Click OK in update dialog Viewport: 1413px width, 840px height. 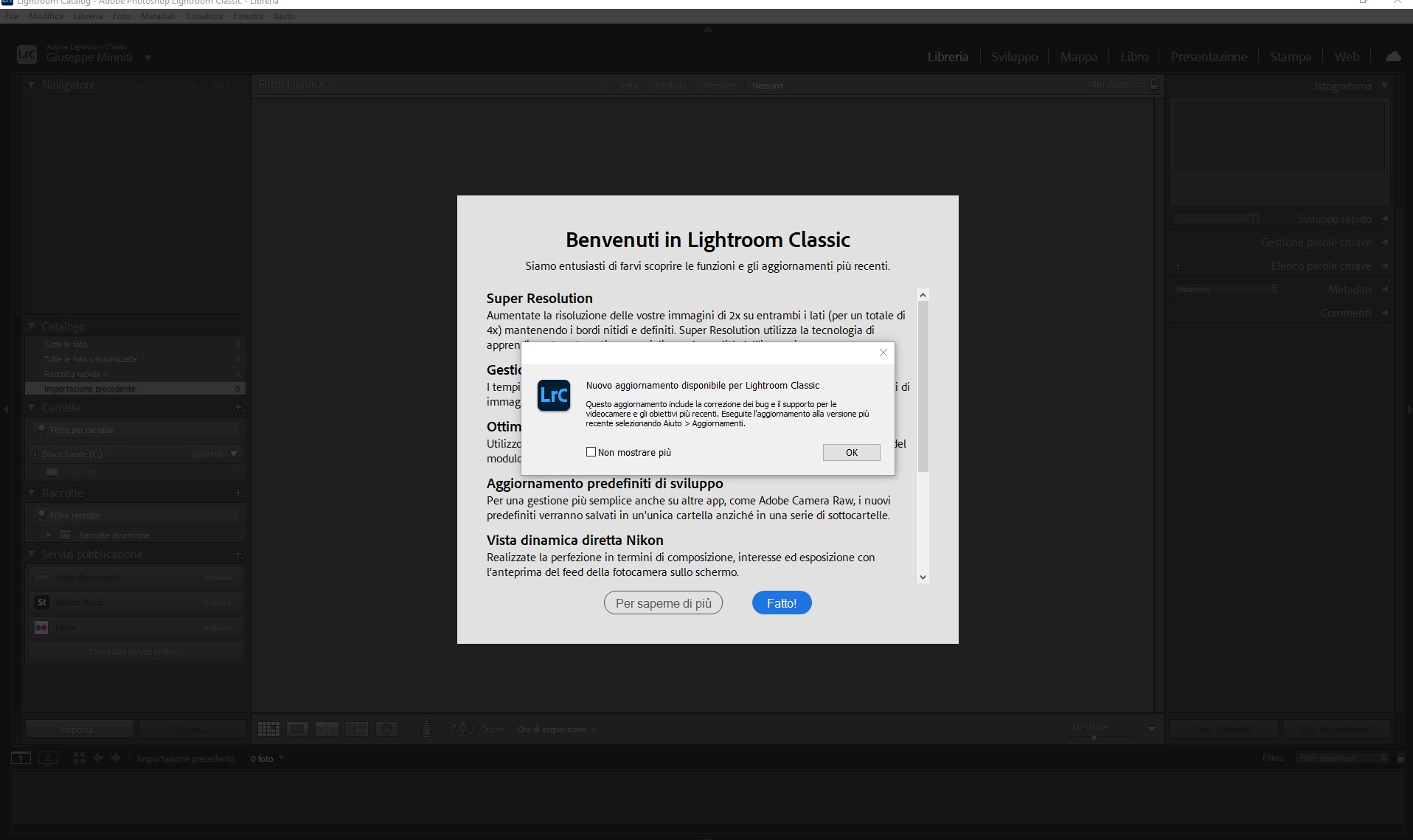(x=852, y=452)
